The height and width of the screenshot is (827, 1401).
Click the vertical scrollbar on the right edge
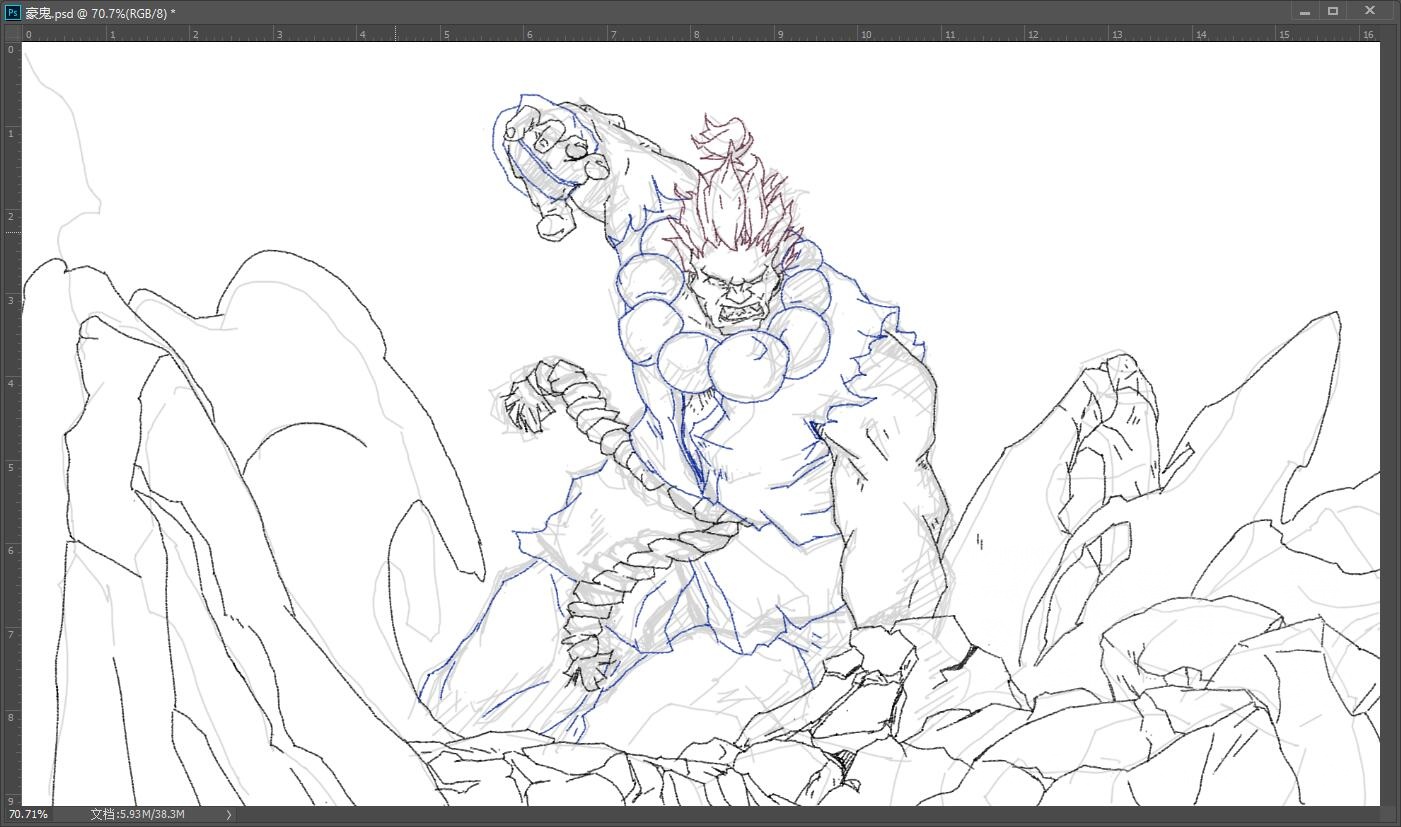1389,420
